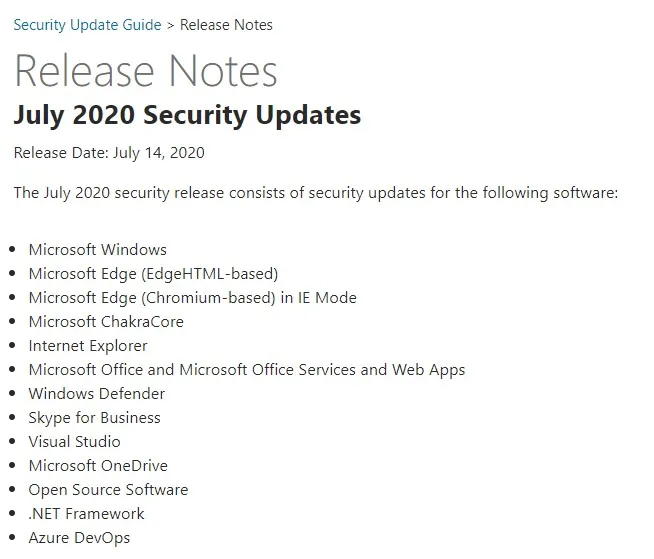Select Microsoft Edge (Chromium-based) in IE Mode item
Screen dimensions: 654x559
192,298
